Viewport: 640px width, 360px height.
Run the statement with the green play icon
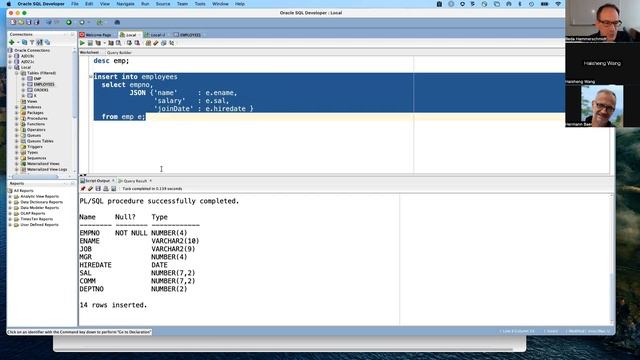(x=82, y=43)
